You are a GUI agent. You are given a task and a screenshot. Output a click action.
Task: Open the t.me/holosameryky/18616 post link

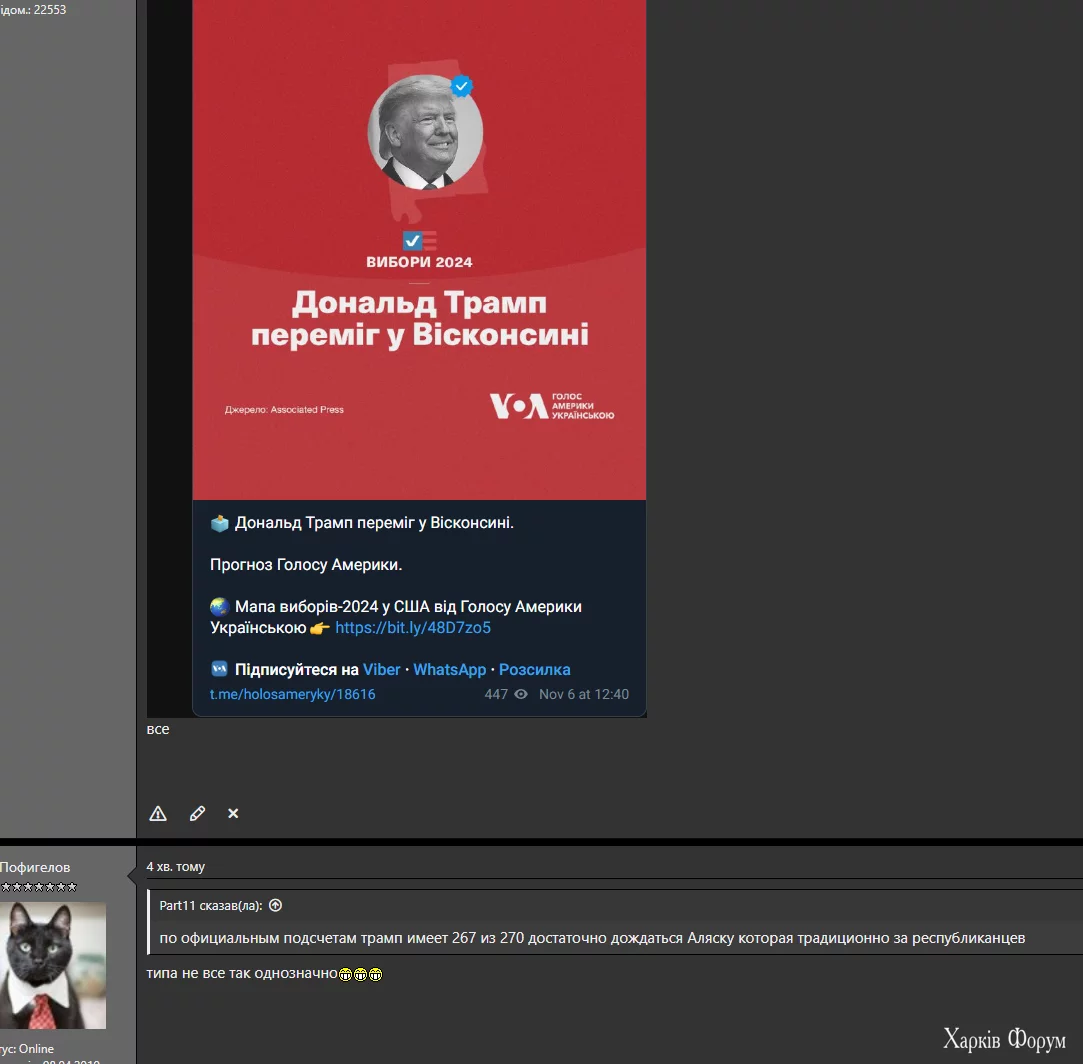click(292, 694)
